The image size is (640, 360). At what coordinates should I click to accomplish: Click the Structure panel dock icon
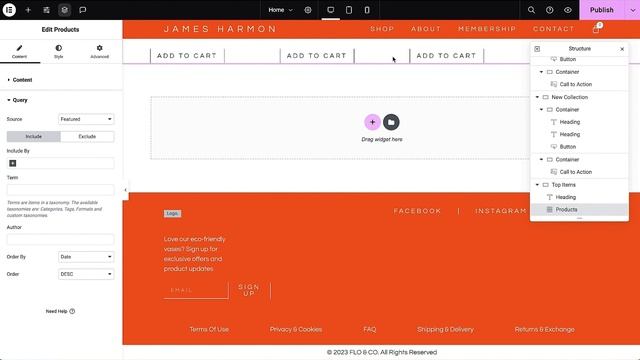537,49
